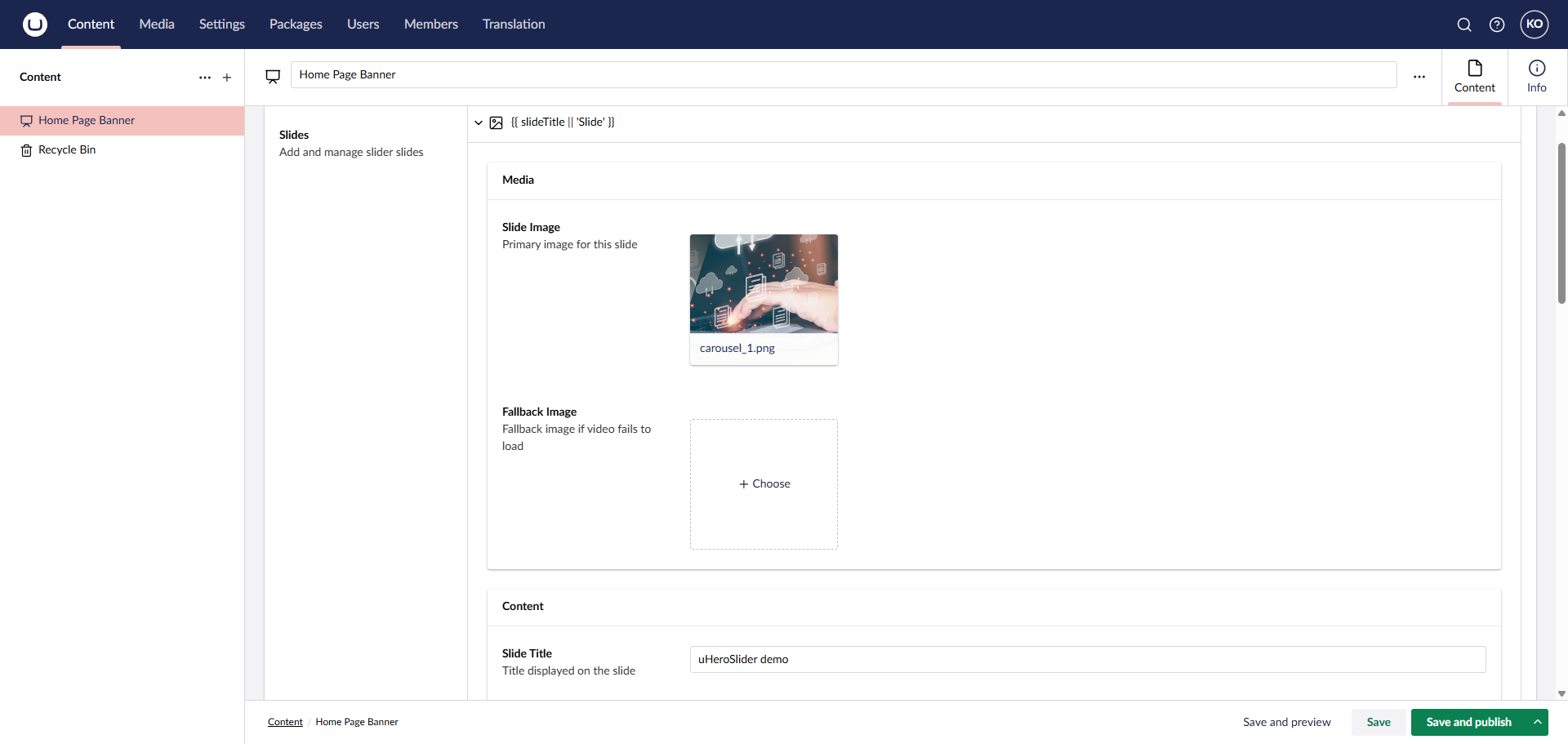Create content with the plus icon
Screen dimensions: 1568x744
[226, 78]
